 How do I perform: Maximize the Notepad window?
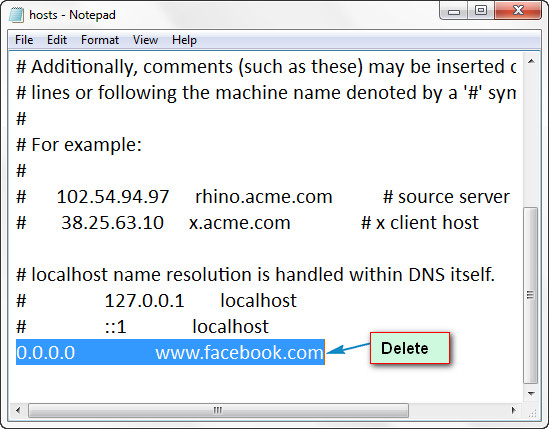tap(481, 11)
